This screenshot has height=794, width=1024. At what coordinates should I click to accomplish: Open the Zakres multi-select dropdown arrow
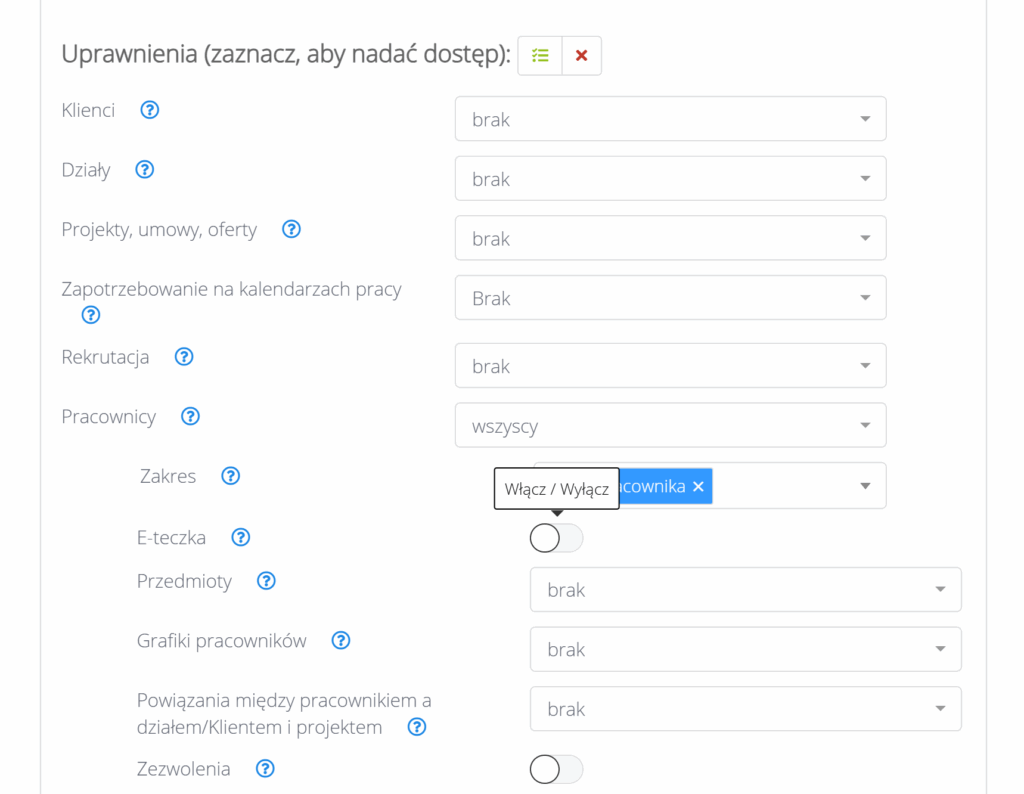coord(864,486)
